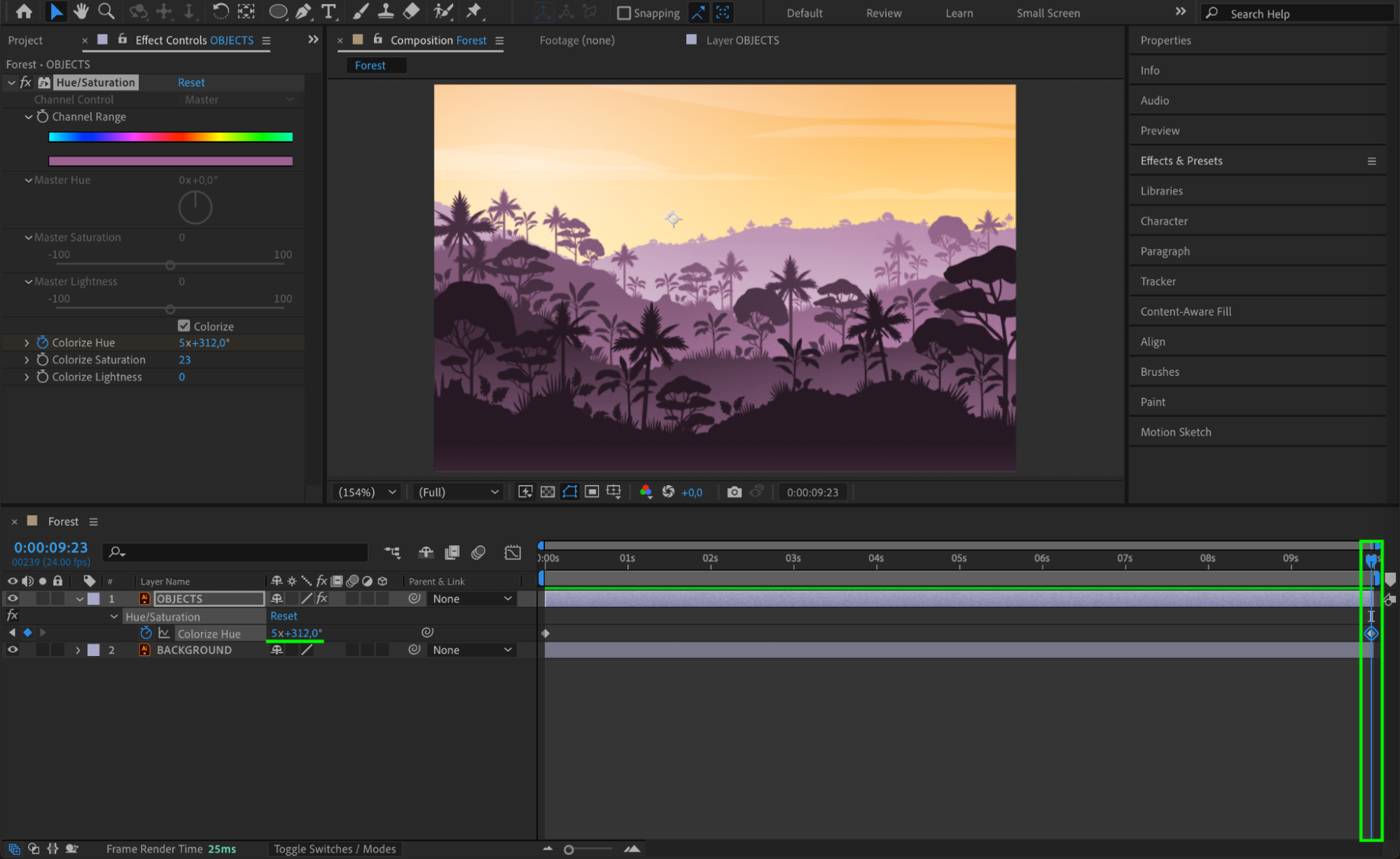
Task: Click the timeline zoom slider
Action: click(x=569, y=849)
